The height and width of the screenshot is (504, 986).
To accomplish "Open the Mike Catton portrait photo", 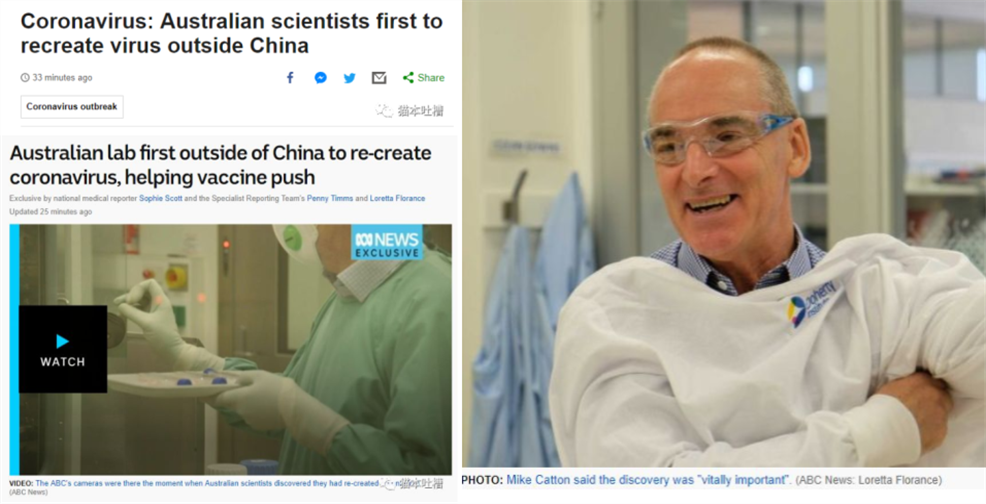I will 724,233.
